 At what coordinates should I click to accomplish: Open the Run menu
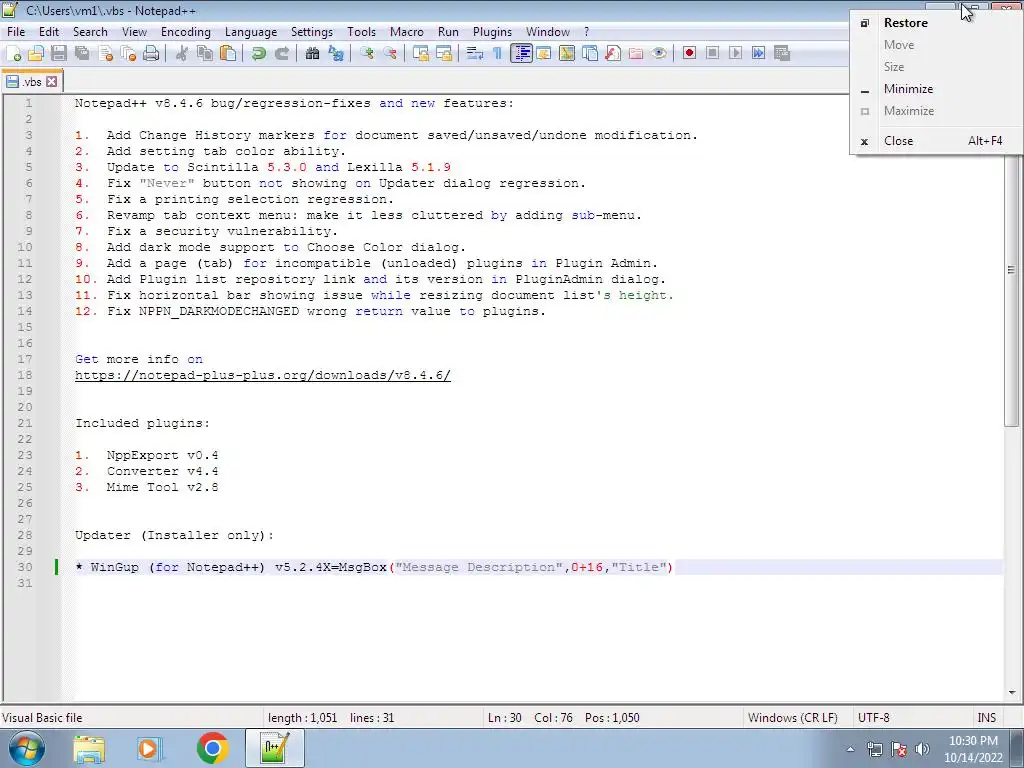tap(448, 32)
